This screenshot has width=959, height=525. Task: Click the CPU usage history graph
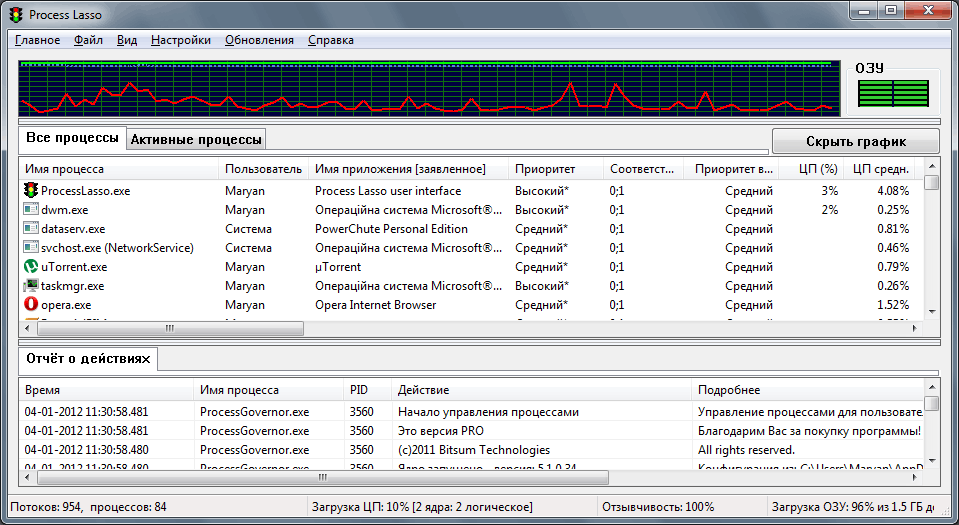coord(429,88)
